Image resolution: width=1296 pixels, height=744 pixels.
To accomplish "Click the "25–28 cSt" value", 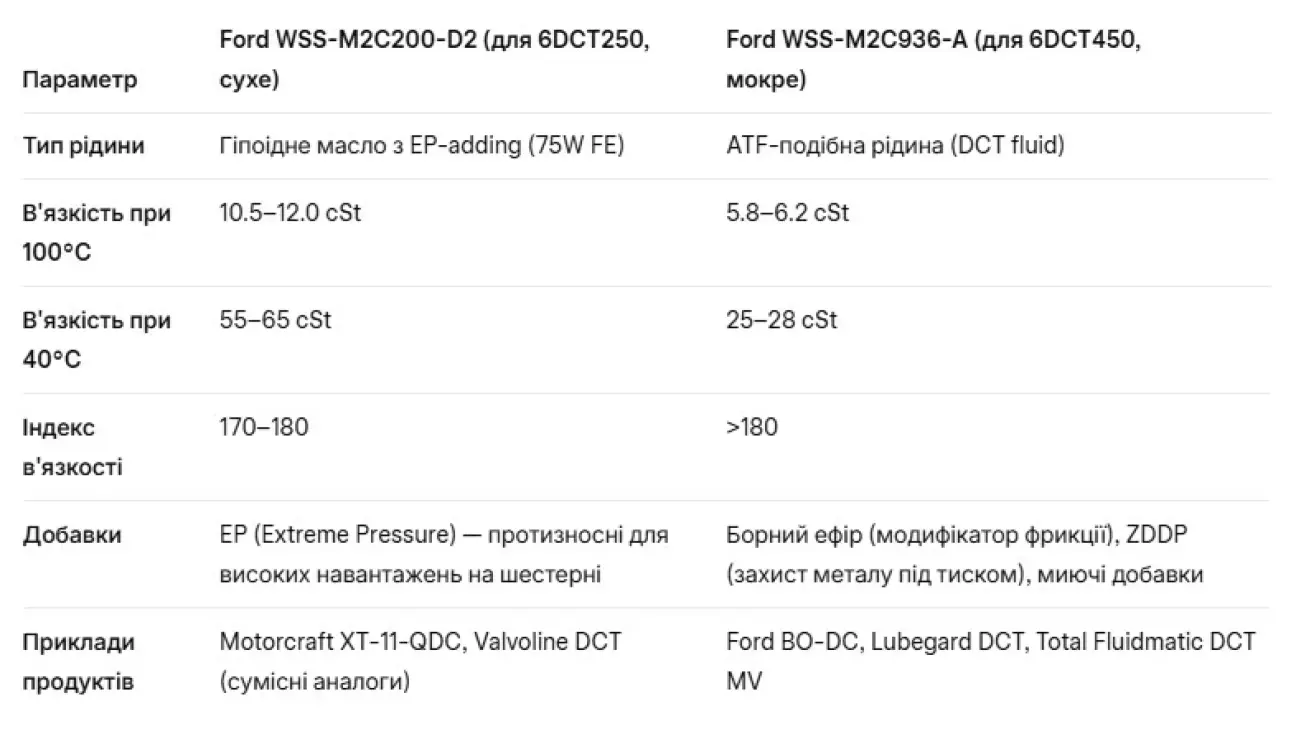I will tap(782, 320).
